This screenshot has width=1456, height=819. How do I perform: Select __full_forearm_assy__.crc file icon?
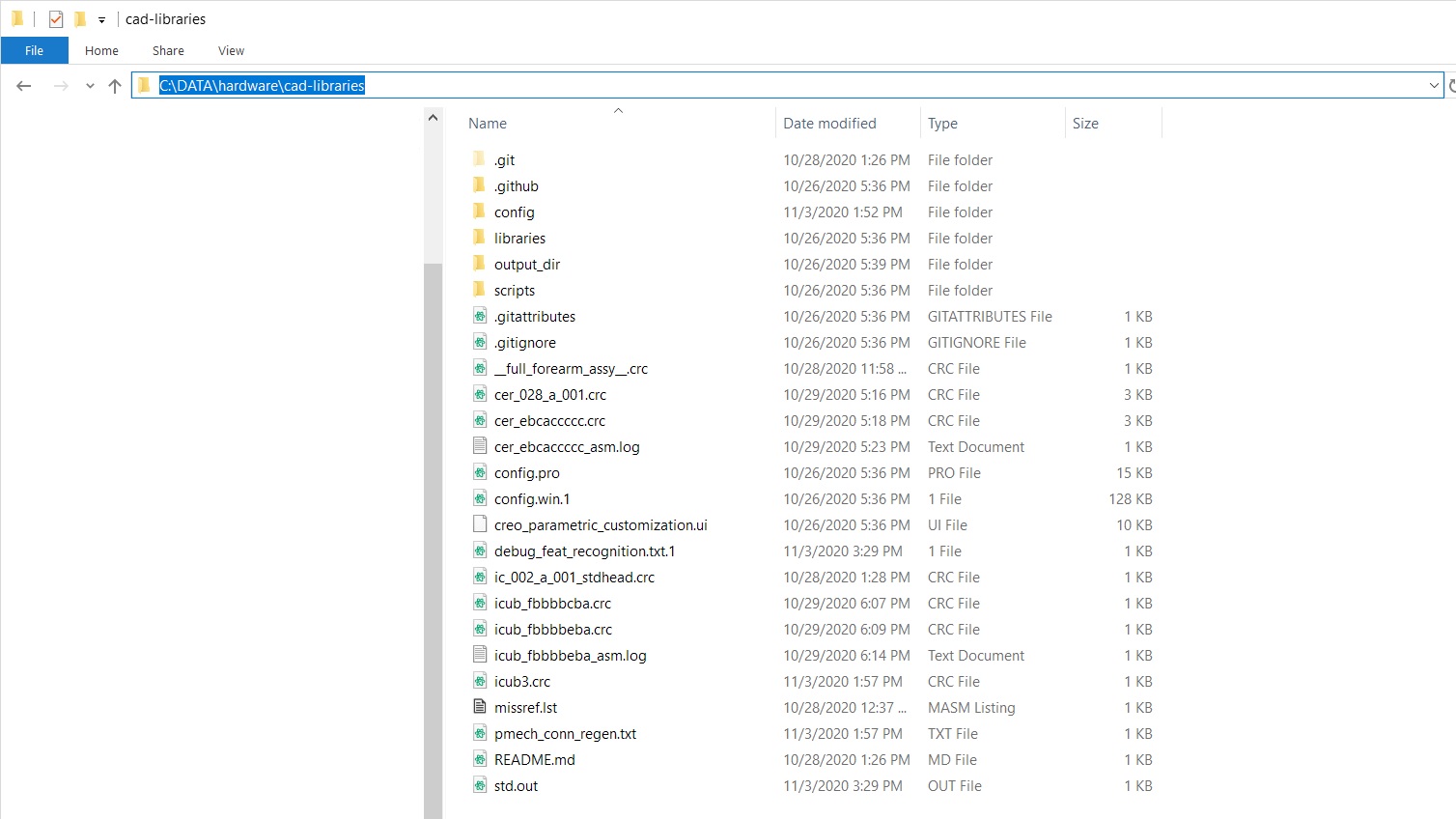480,368
